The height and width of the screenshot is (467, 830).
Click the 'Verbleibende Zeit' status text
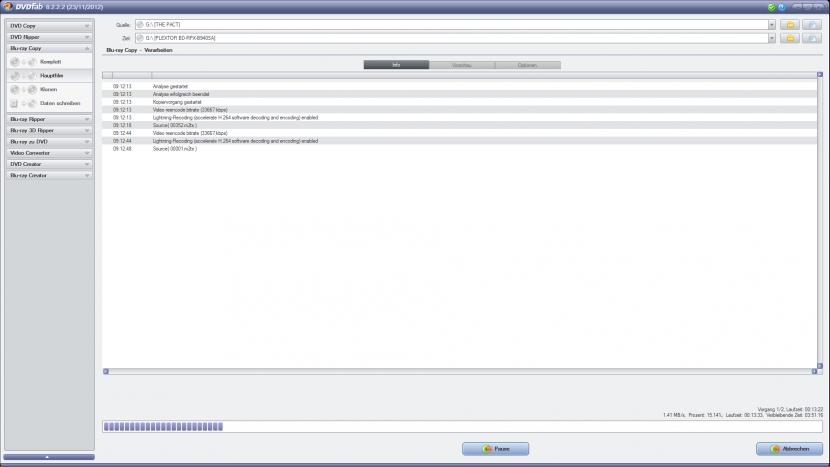(793, 416)
